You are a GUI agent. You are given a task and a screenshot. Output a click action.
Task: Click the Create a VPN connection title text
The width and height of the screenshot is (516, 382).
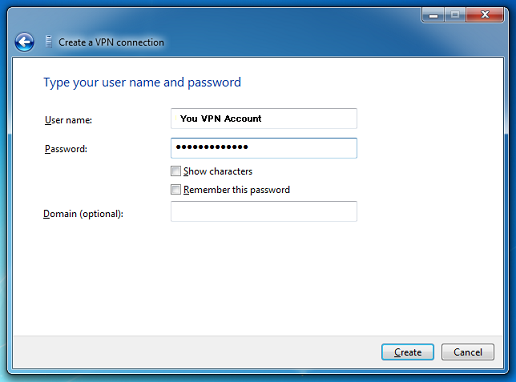[x=111, y=42]
